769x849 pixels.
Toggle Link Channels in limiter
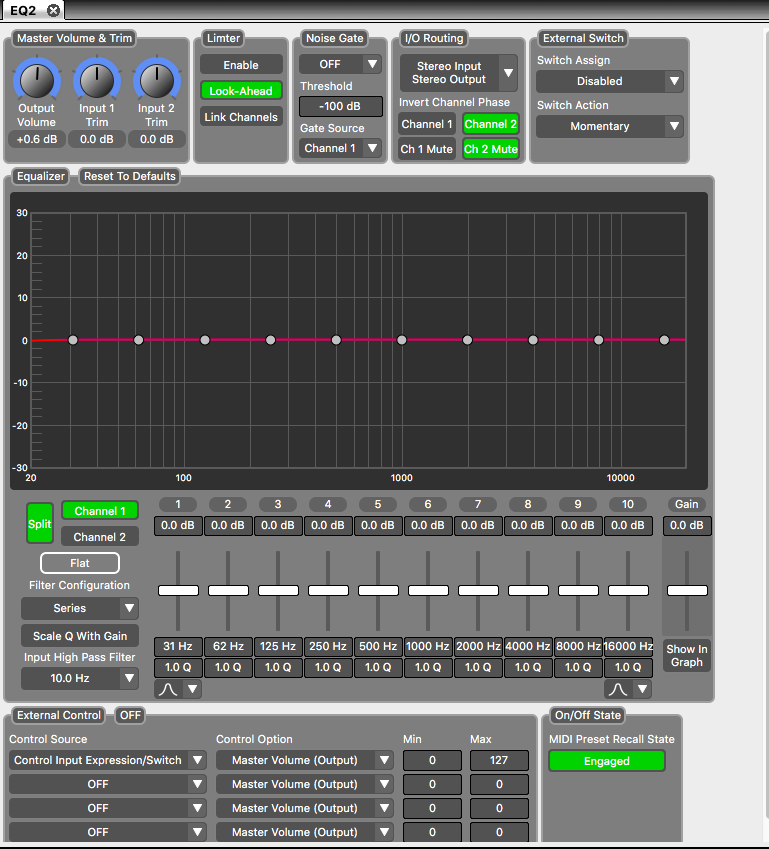pos(241,116)
